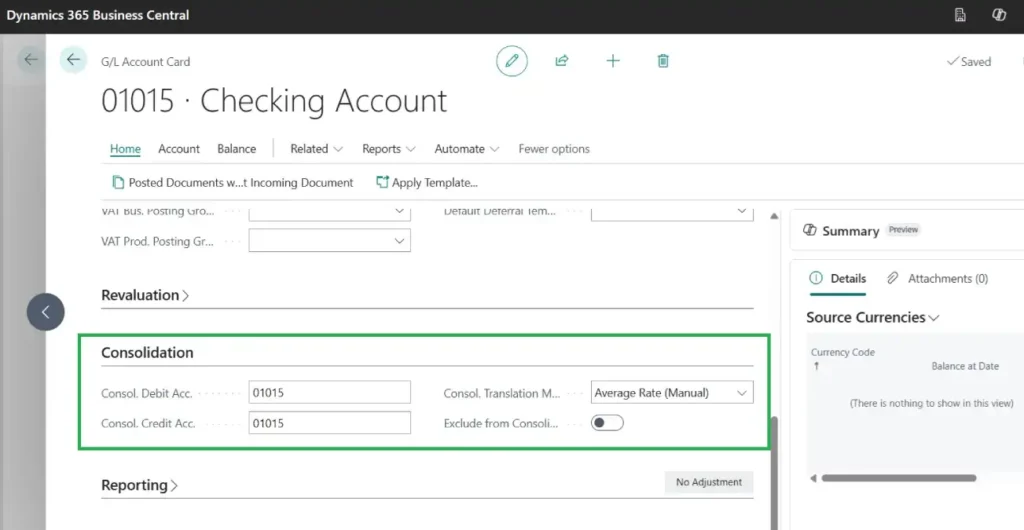Expand the Reporting section
The width and height of the screenshot is (1024, 530).
click(x=140, y=485)
